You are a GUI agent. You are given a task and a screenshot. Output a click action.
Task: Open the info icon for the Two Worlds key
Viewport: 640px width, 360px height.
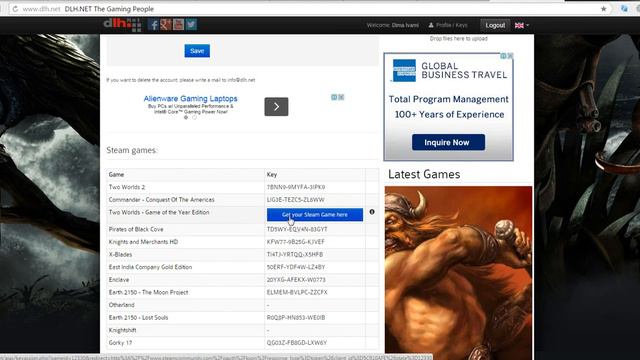click(372, 212)
